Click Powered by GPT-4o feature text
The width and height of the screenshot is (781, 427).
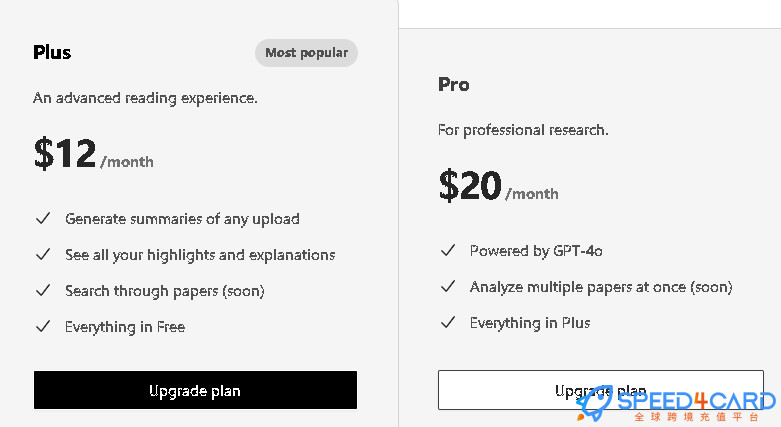click(536, 251)
